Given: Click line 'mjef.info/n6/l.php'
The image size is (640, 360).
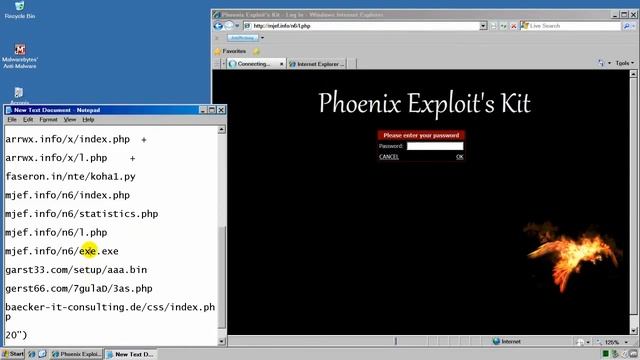Looking at the screenshot, I should click(56, 233).
